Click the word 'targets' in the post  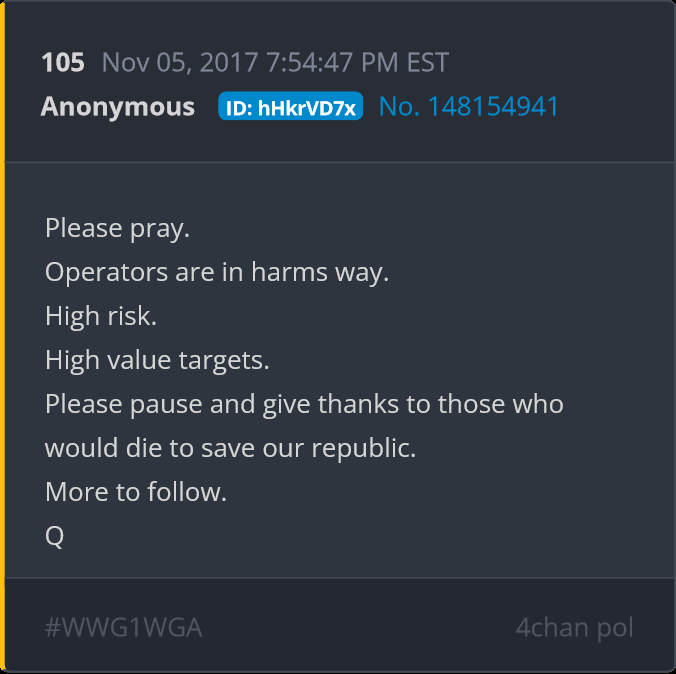coord(221,361)
